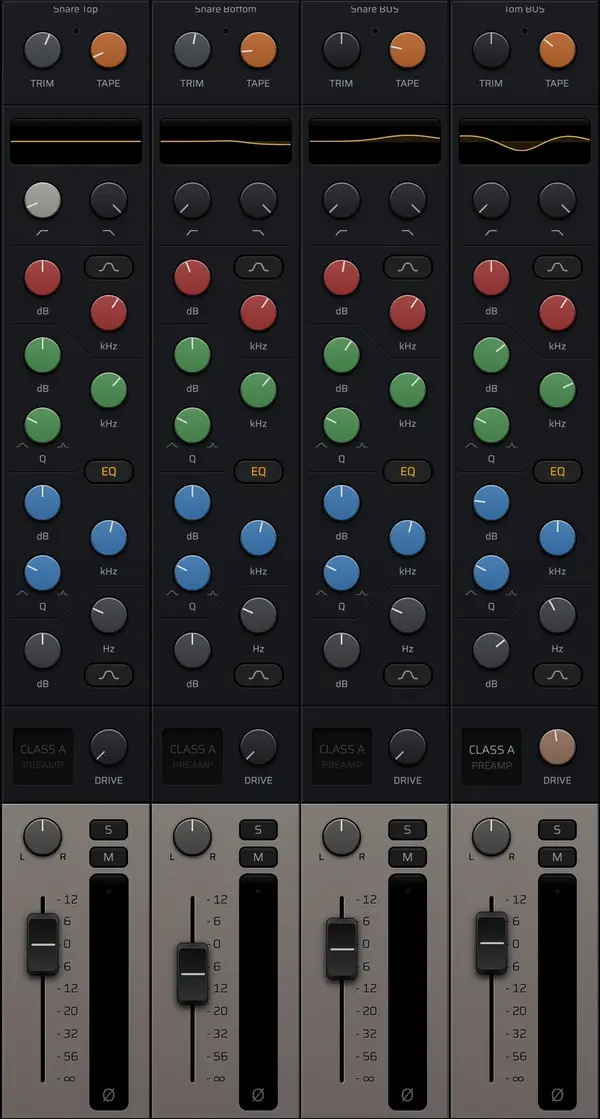Click green mid band kHz knob on Snare BUS
600x1119 pixels.
pyautogui.click(x=407, y=390)
